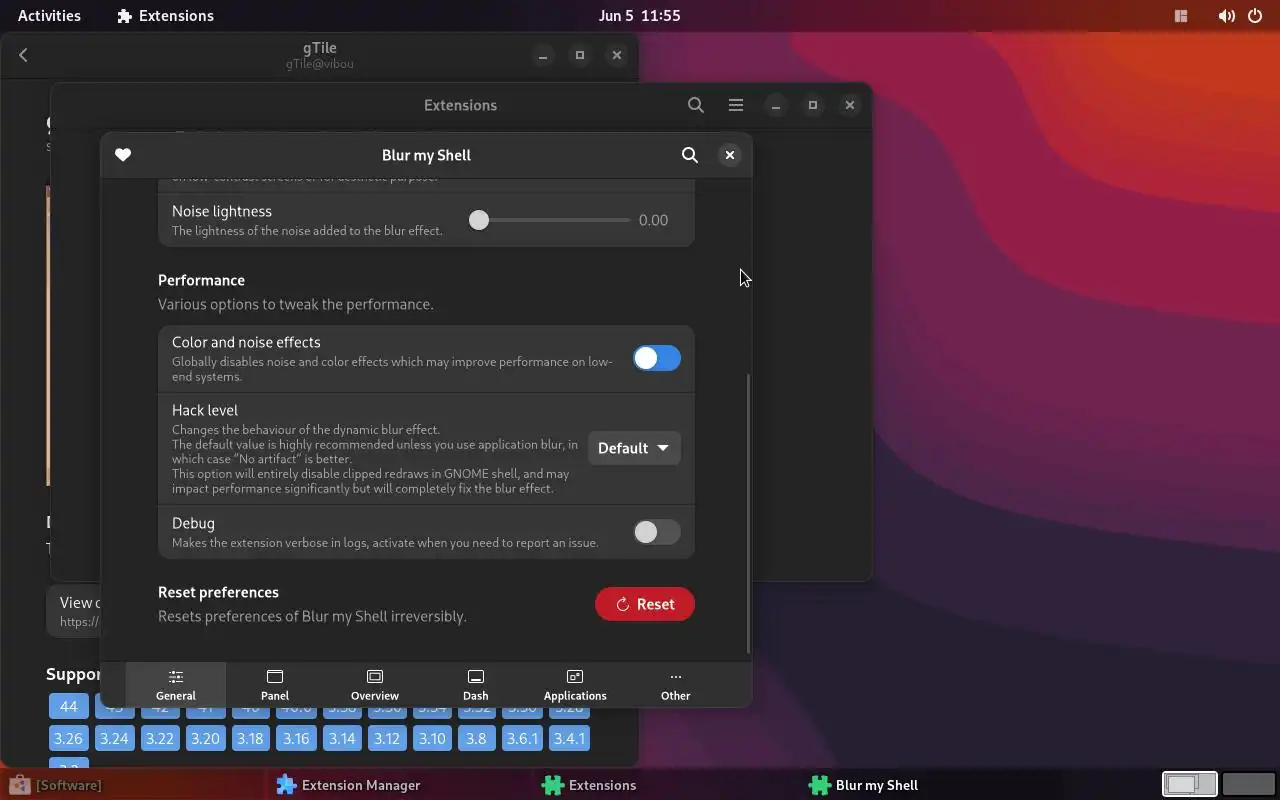Click the red Reset button
This screenshot has height=800, width=1280.
(645, 604)
